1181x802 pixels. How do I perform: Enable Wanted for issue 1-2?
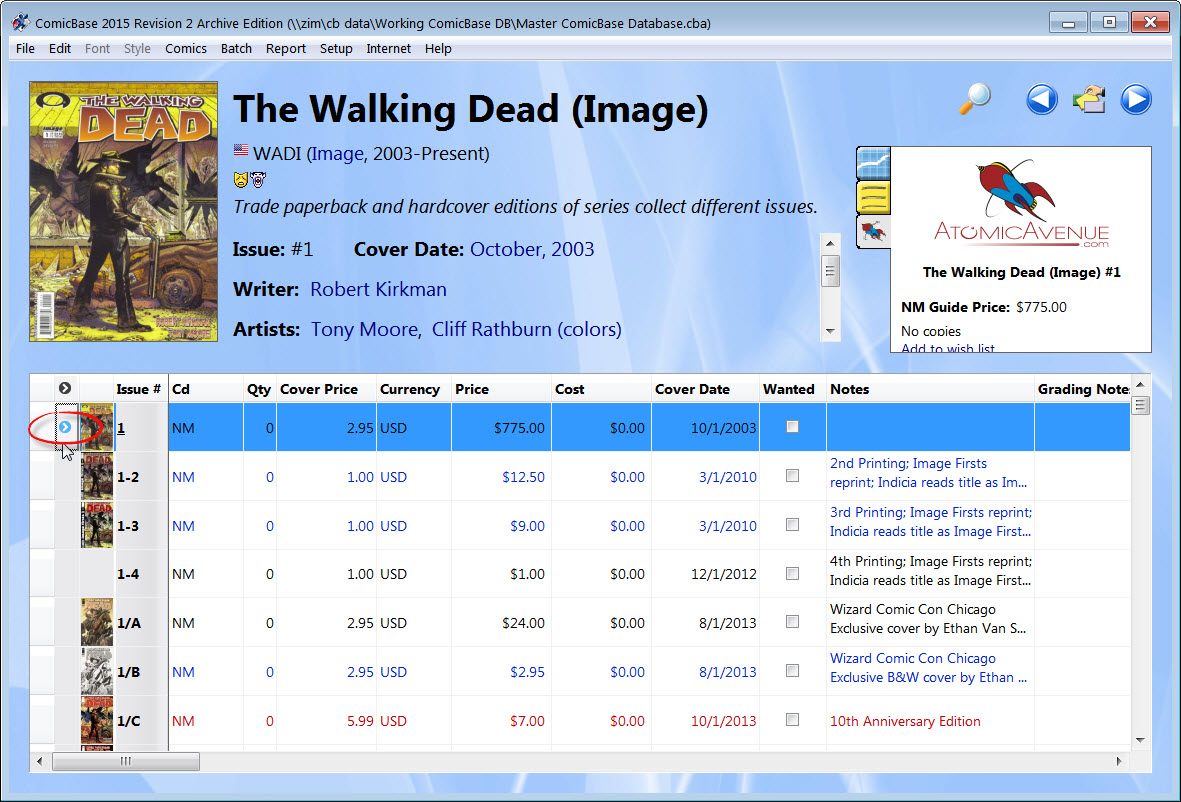pyautogui.click(x=790, y=476)
